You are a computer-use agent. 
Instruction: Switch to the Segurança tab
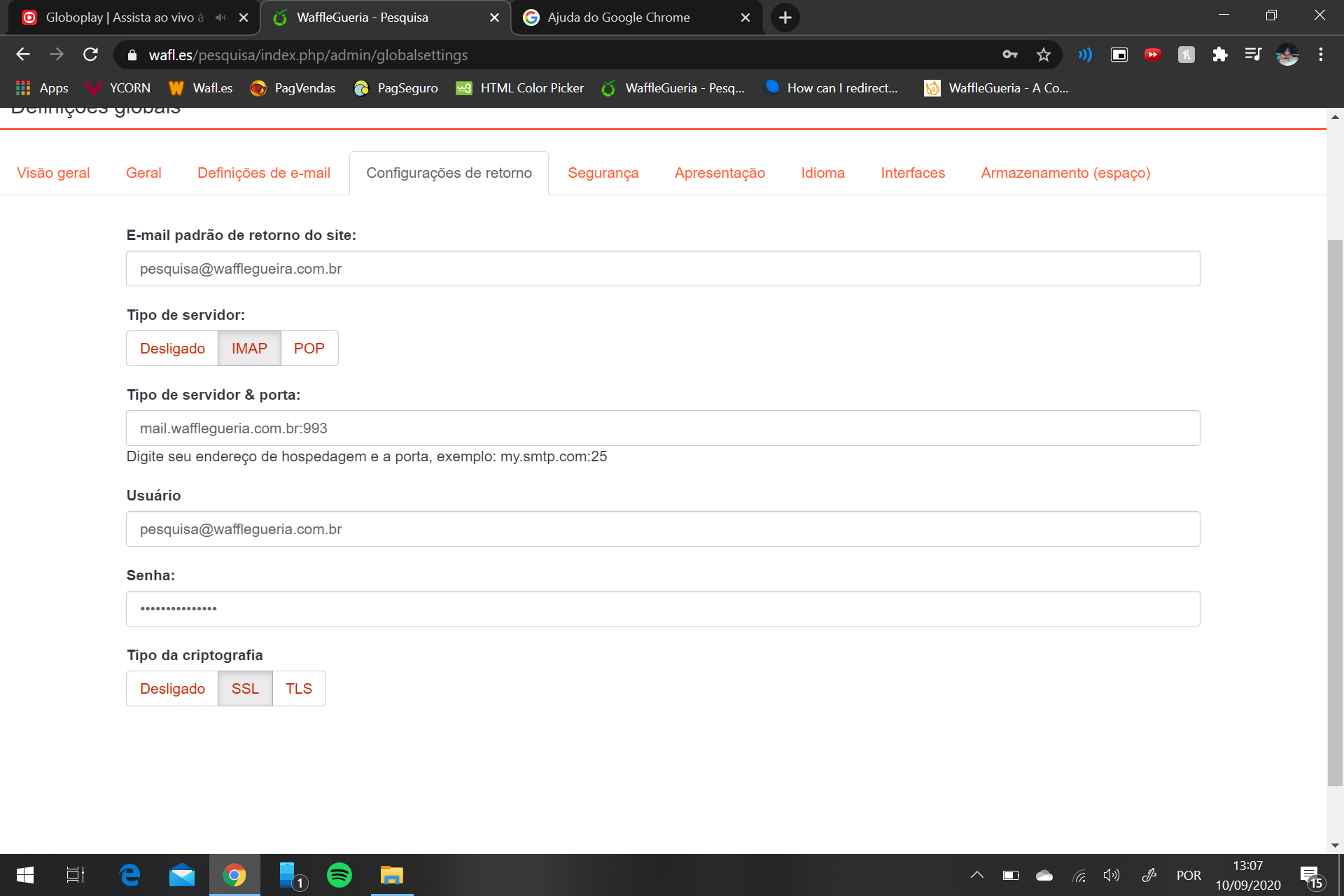(x=603, y=173)
